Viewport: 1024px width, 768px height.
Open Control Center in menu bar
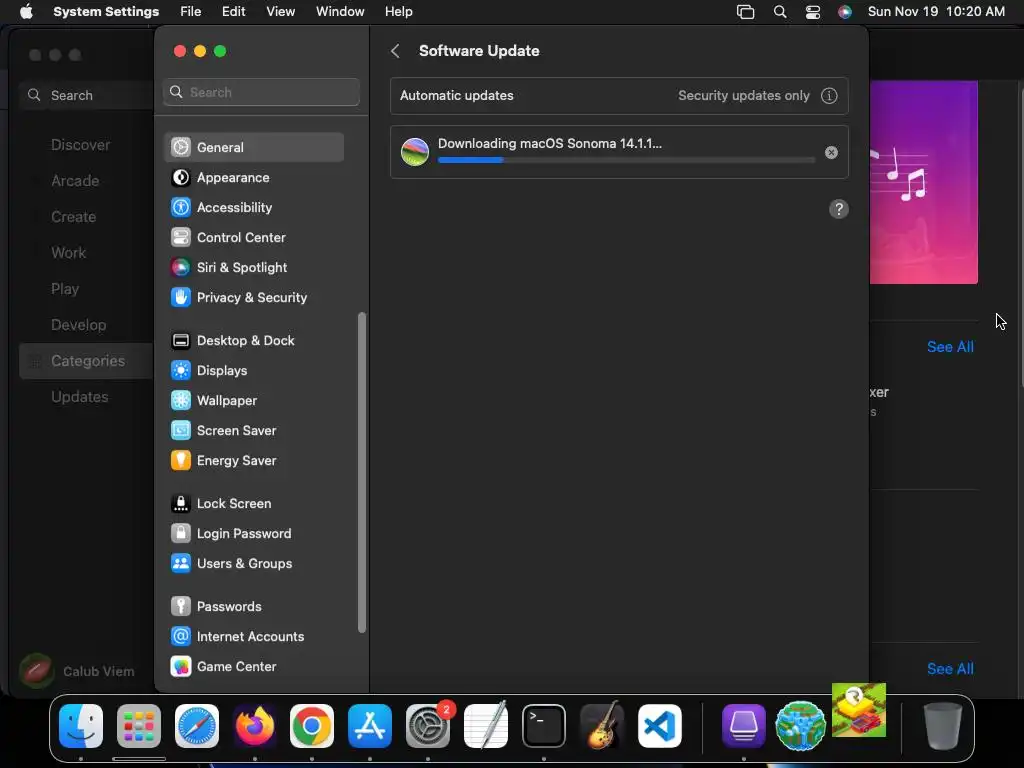(x=812, y=12)
